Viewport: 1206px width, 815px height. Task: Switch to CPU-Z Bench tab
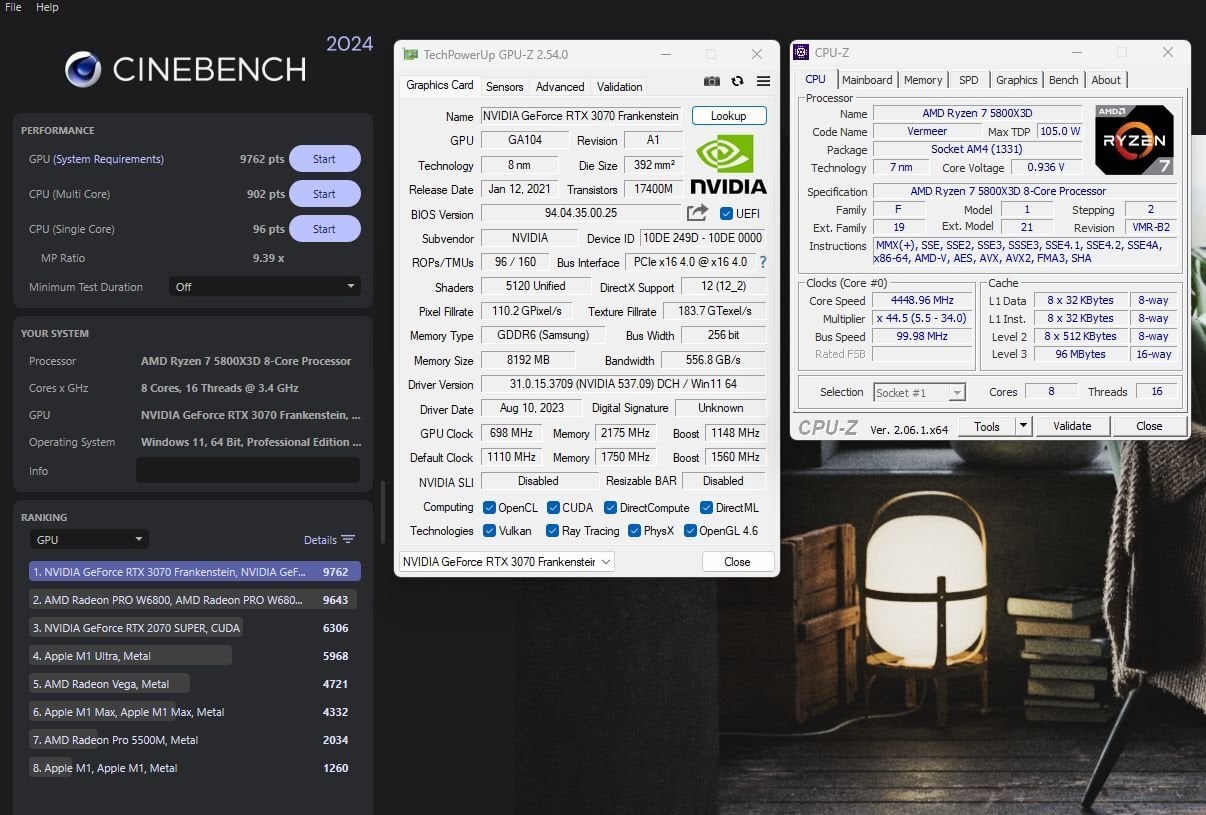pos(1064,80)
